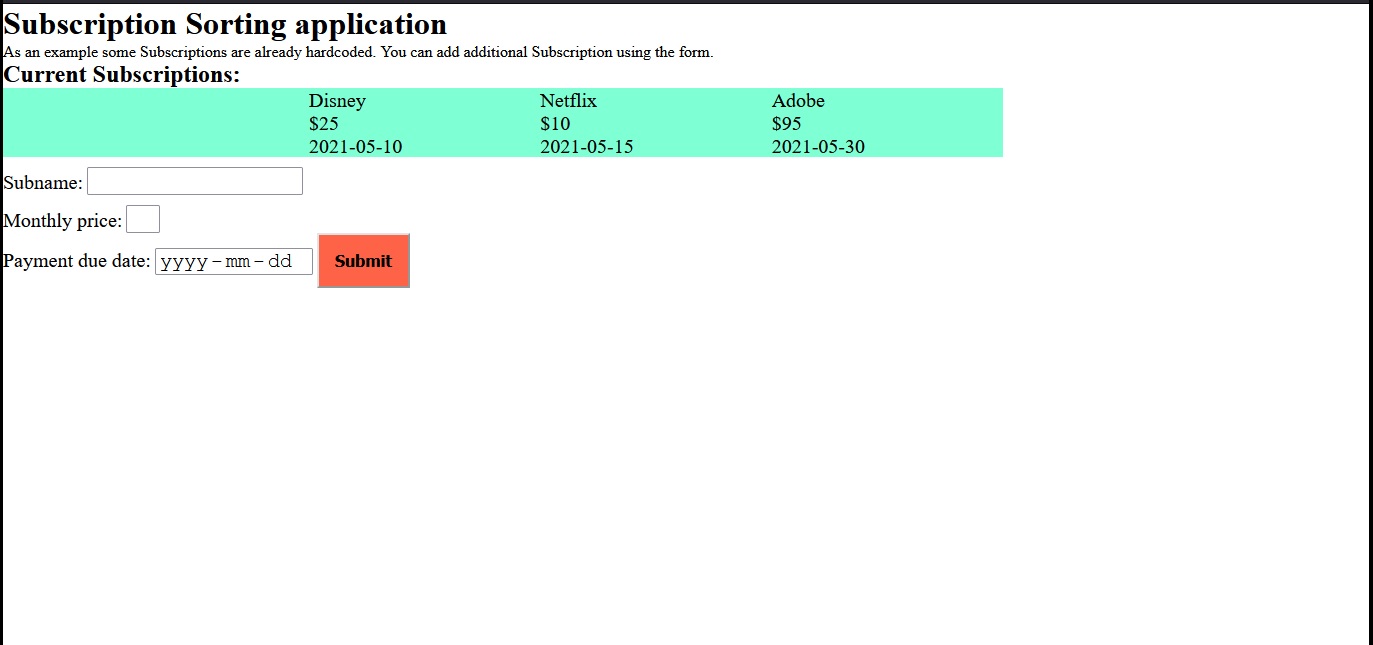The image size is (1373, 645).
Task: Select the $95 Adobe price
Action: pos(787,123)
